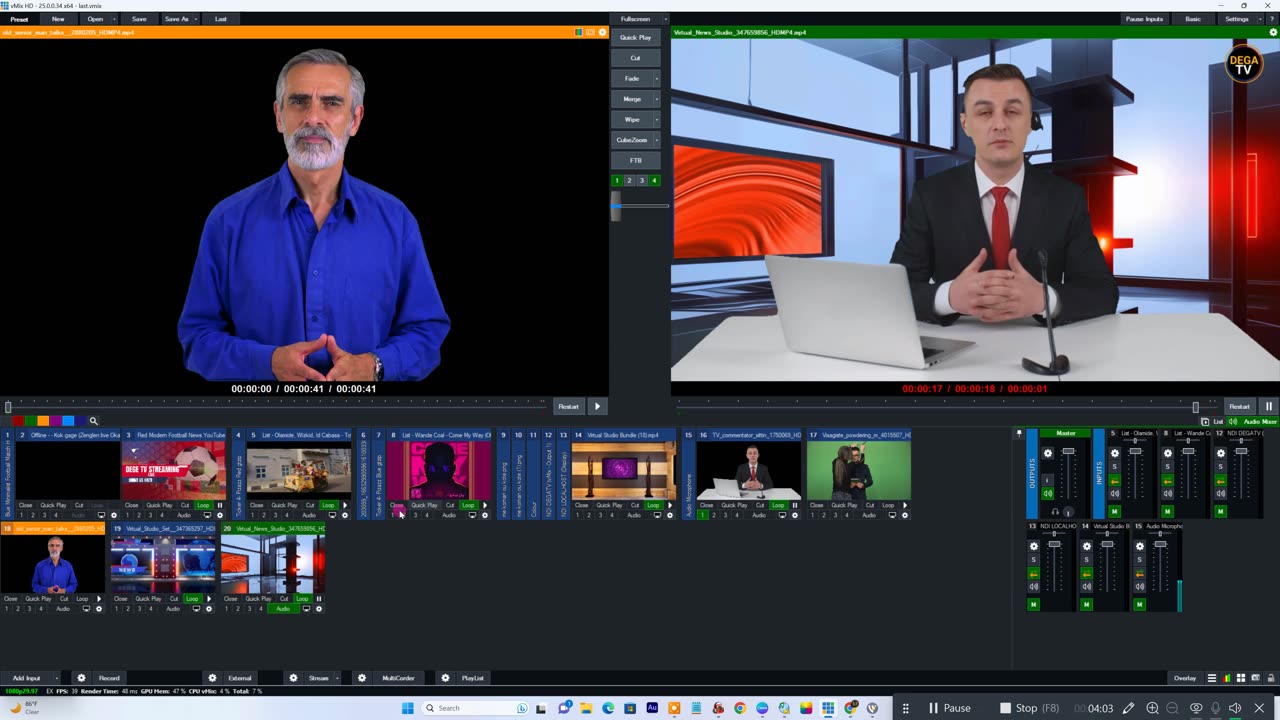Toggle Loop on input 19 Virtual_Studio_Set tile
Screen dimensions: 1280x720
(x=192, y=599)
